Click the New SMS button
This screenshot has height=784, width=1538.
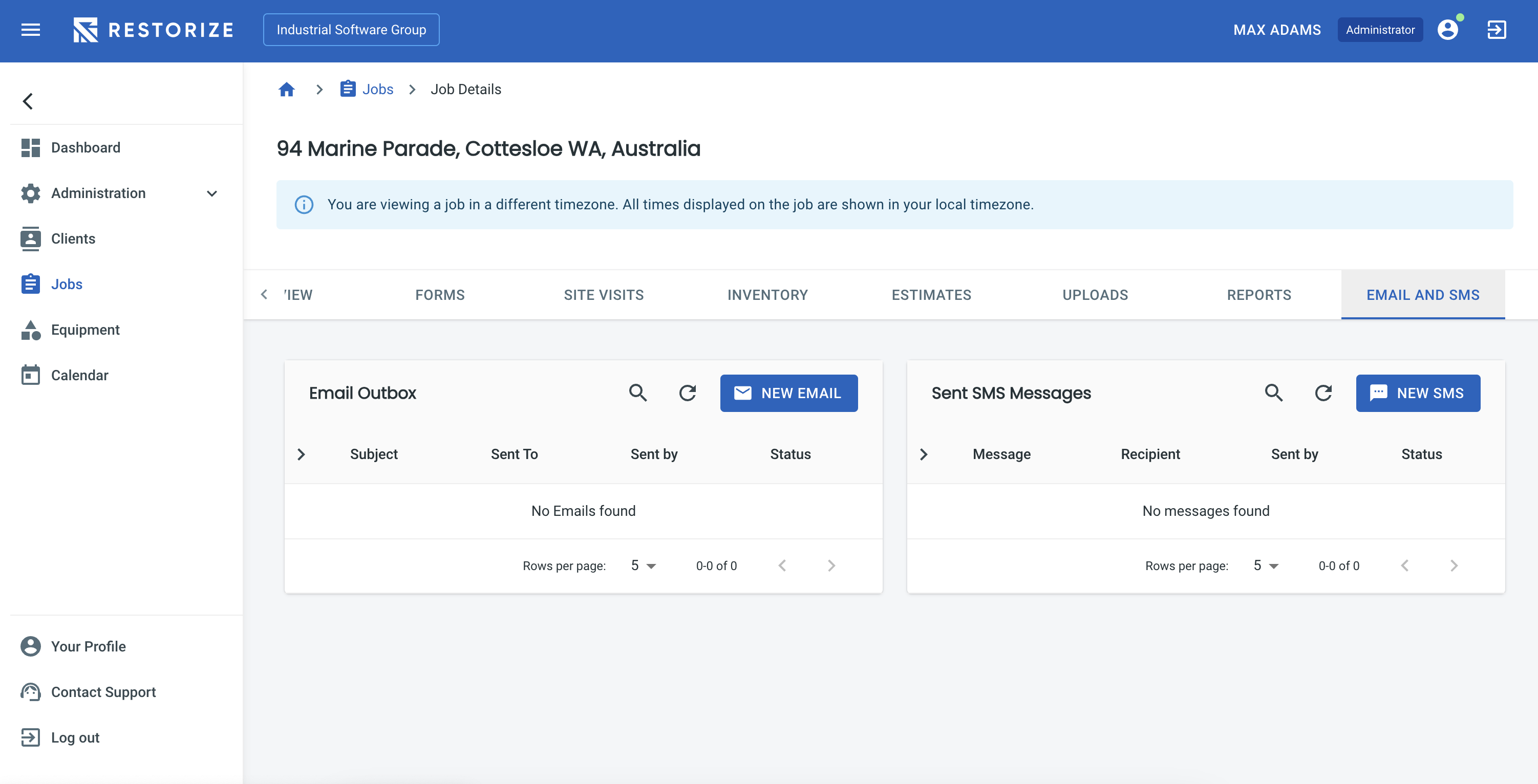[x=1418, y=393]
